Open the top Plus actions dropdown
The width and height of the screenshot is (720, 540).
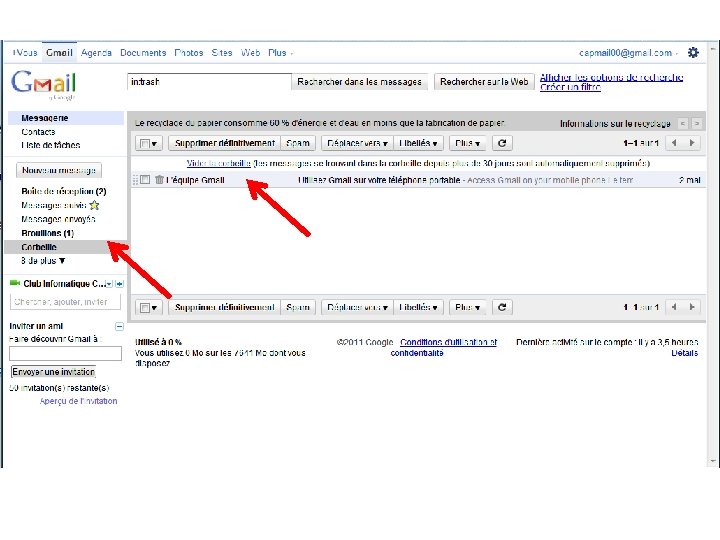[467, 143]
